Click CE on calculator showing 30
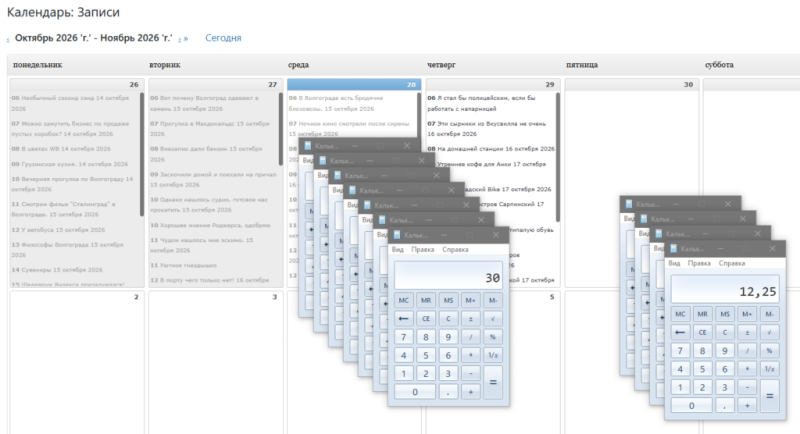The image size is (800, 434). point(426,319)
